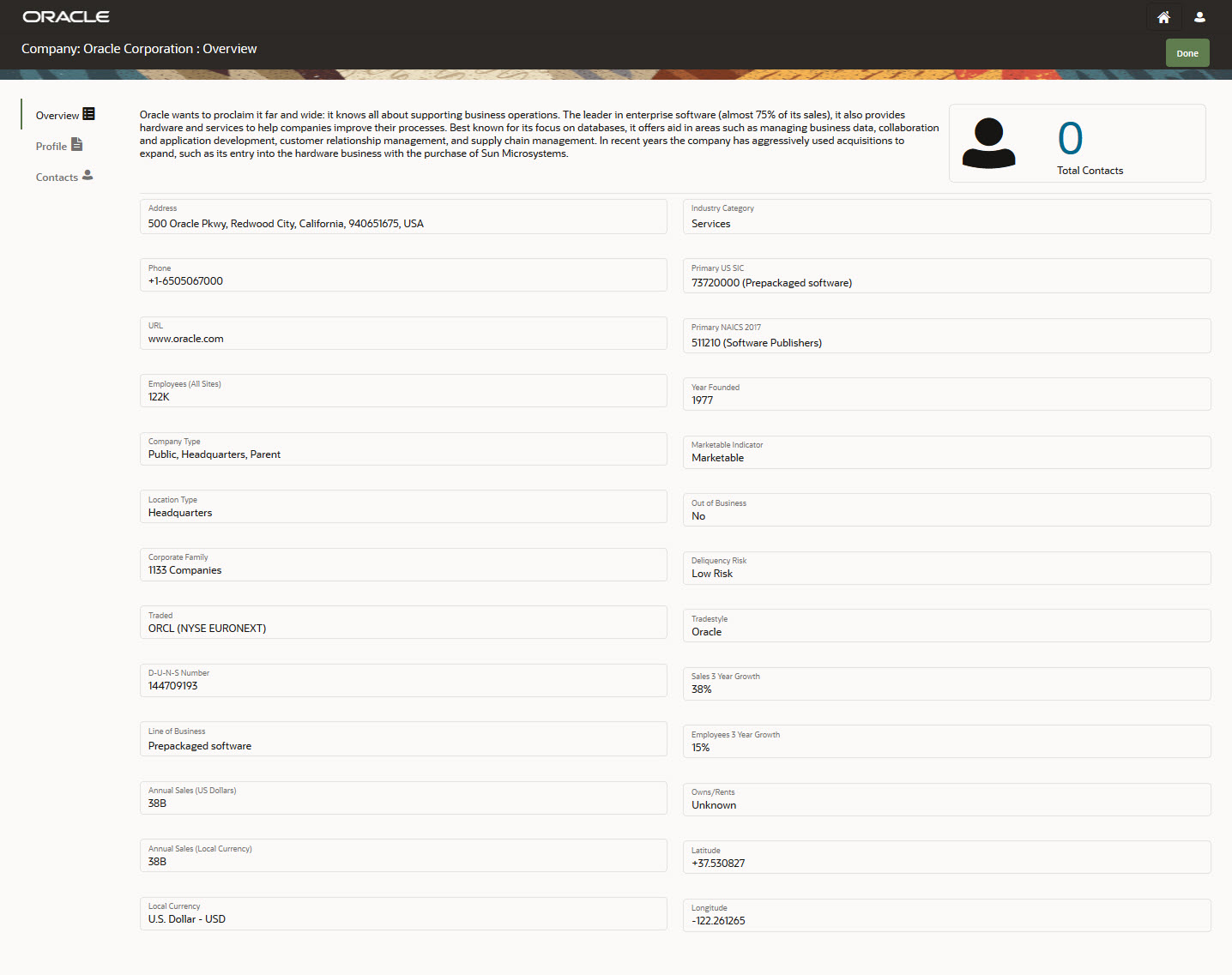Image resolution: width=1232 pixels, height=975 pixels.
Task: Click the Latitude value +37.530827
Action: [718, 864]
